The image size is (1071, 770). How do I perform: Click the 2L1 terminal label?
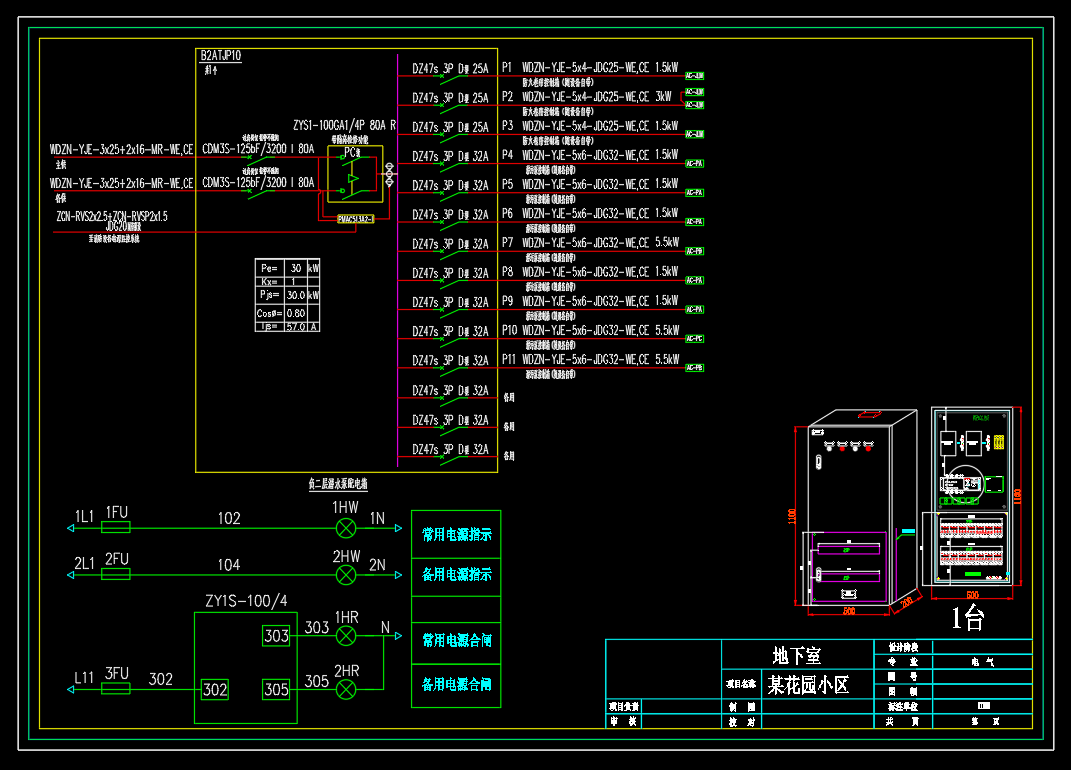point(84,564)
